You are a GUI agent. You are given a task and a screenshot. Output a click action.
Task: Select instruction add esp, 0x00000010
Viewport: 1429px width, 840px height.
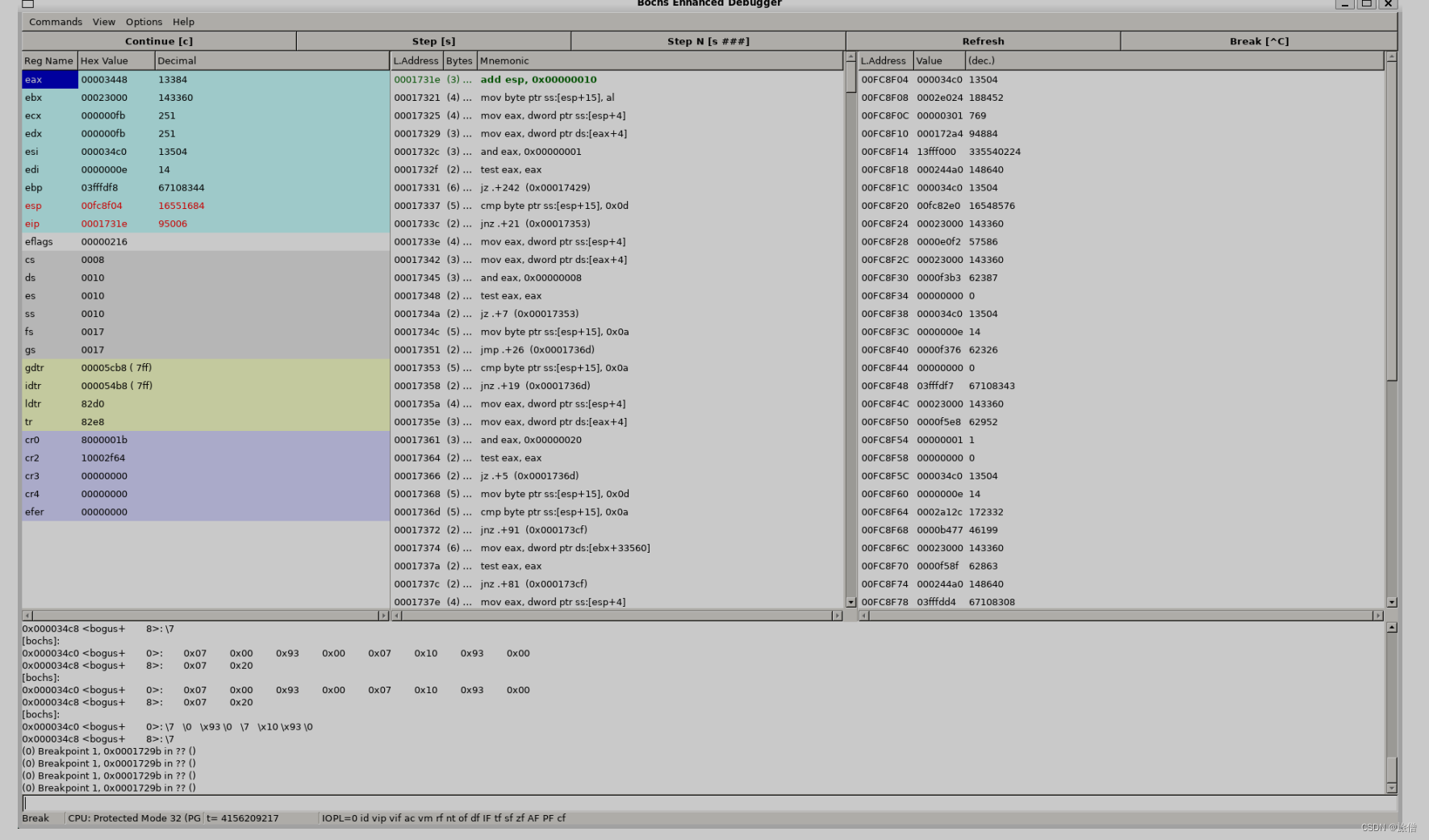point(617,79)
